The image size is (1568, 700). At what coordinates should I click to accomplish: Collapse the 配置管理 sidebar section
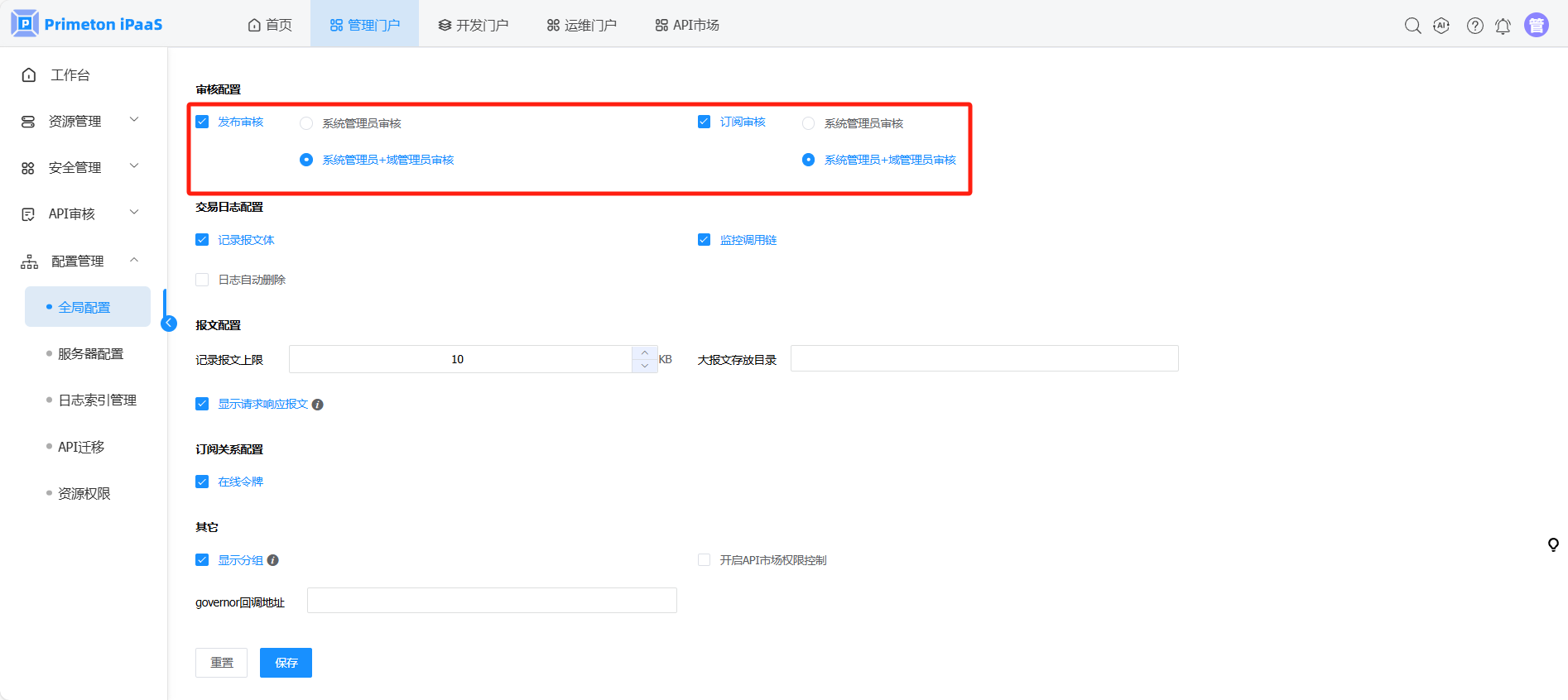[79, 261]
